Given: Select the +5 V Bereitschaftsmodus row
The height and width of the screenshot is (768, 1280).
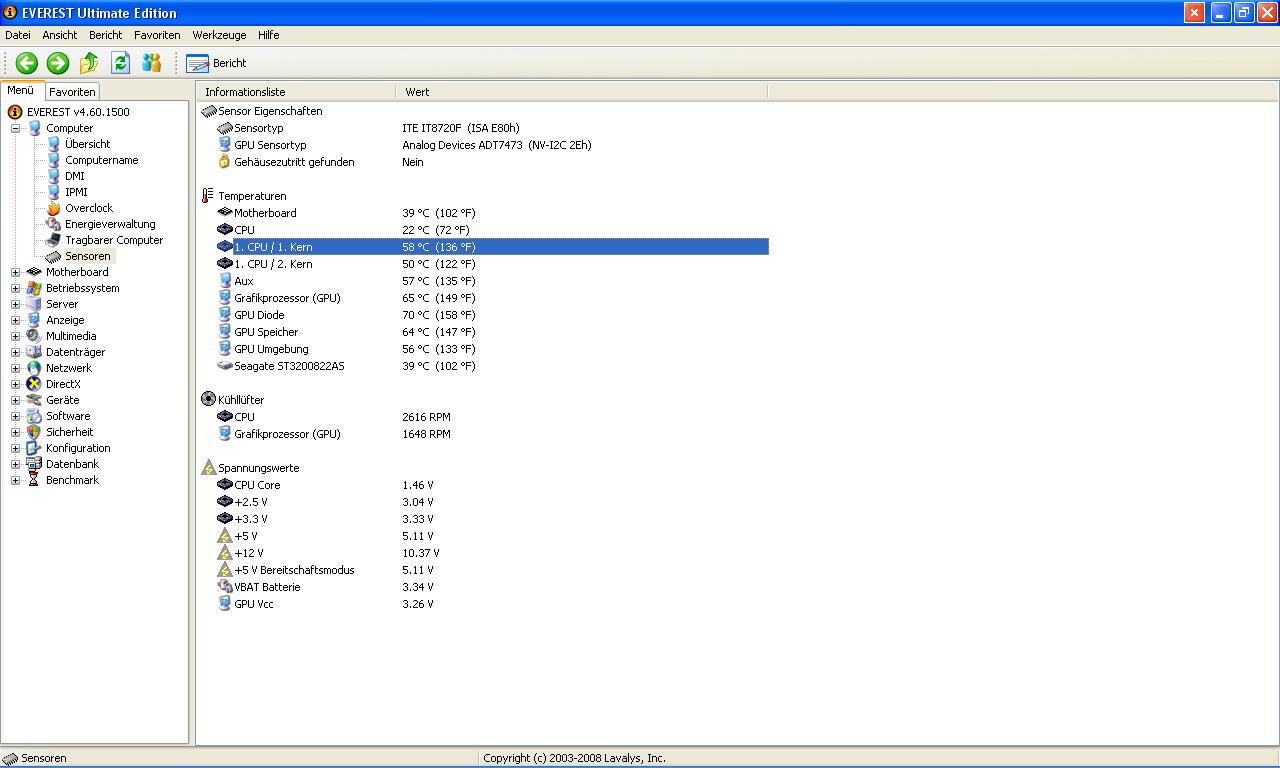Looking at the screenshot, I should (483, 570).
